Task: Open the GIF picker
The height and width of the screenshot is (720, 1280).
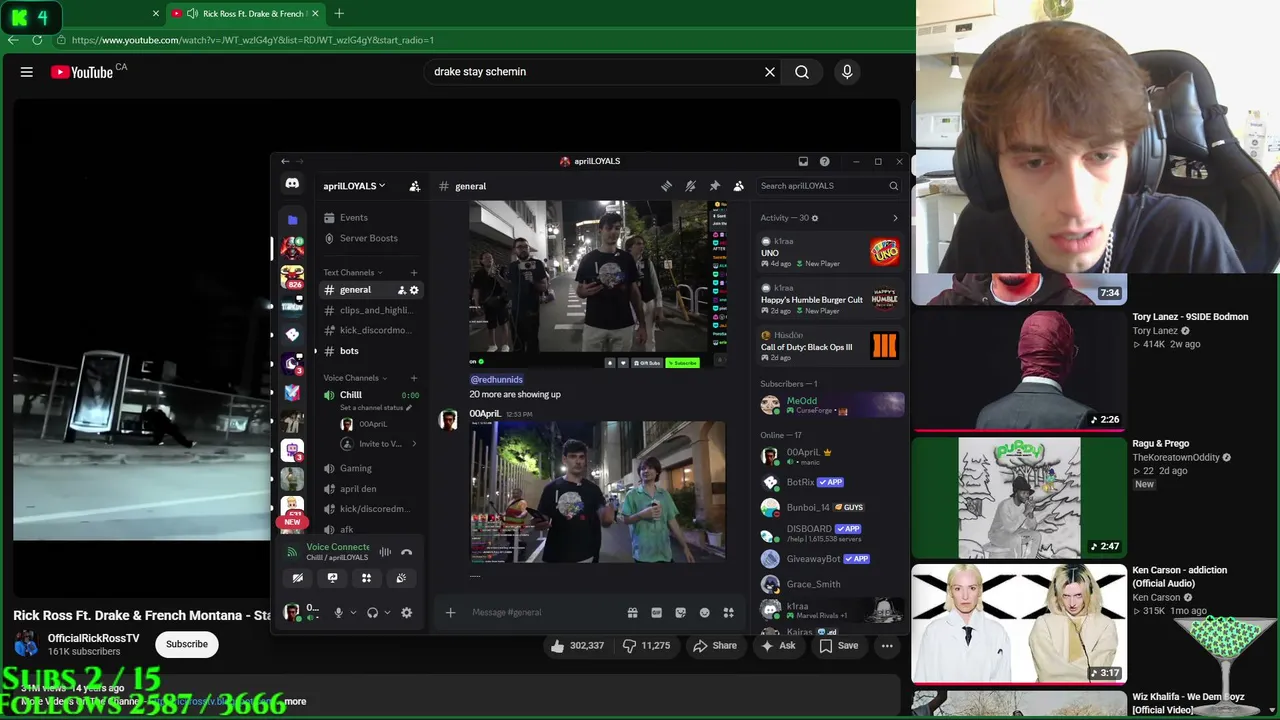Action: (656, 612)
